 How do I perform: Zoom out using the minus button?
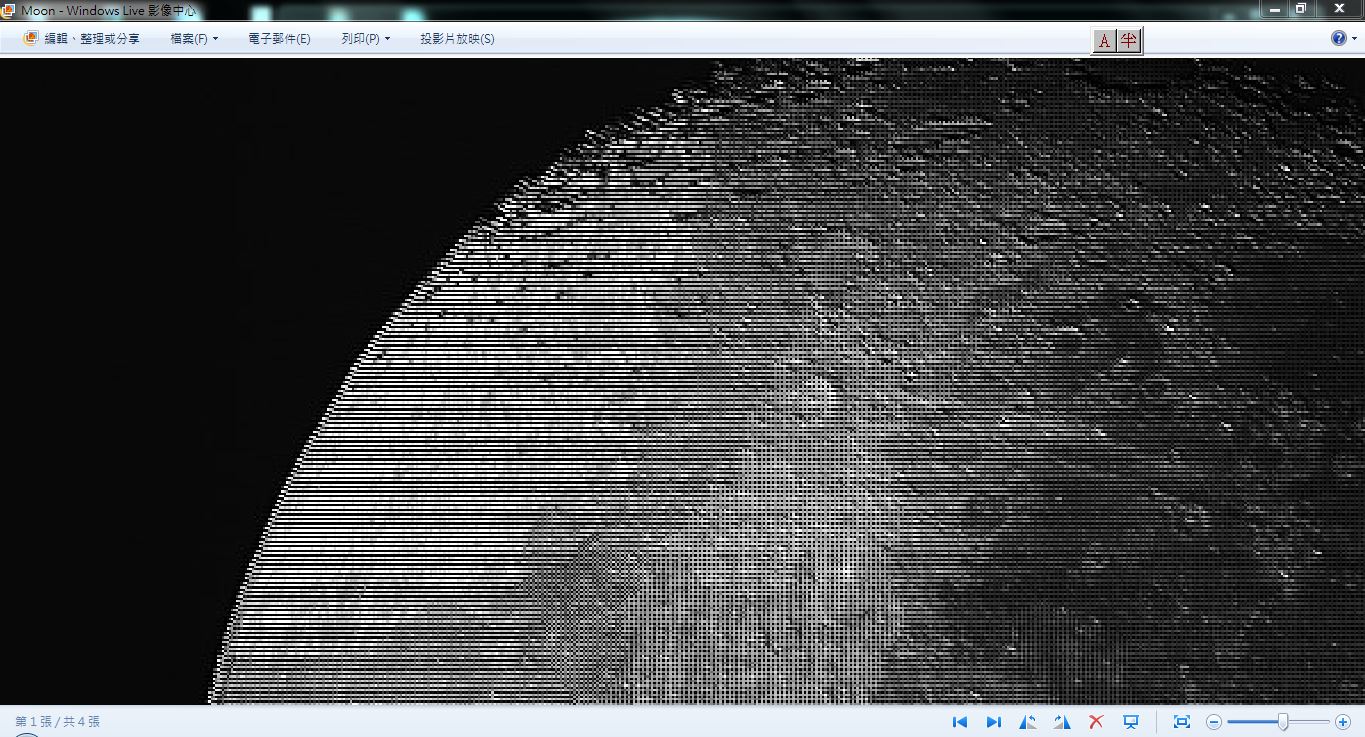click(x=1214, y=722)
